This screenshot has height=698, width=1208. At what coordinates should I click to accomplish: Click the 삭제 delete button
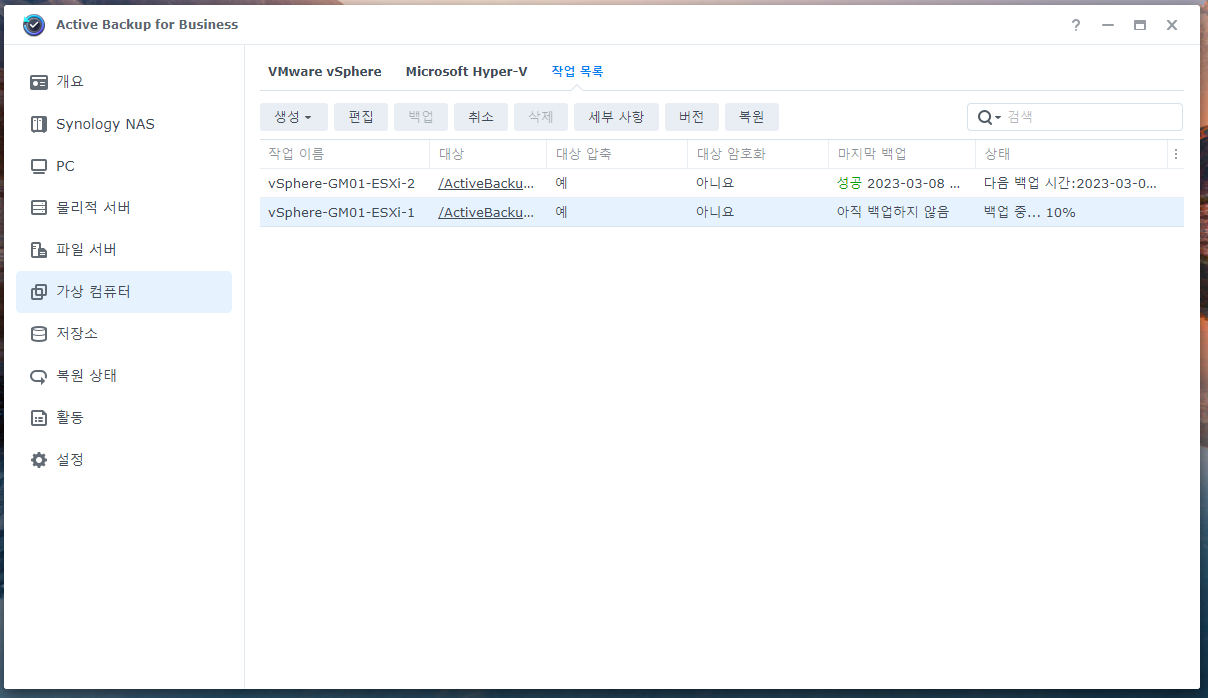pyautogui.click(x=541, y=117)
